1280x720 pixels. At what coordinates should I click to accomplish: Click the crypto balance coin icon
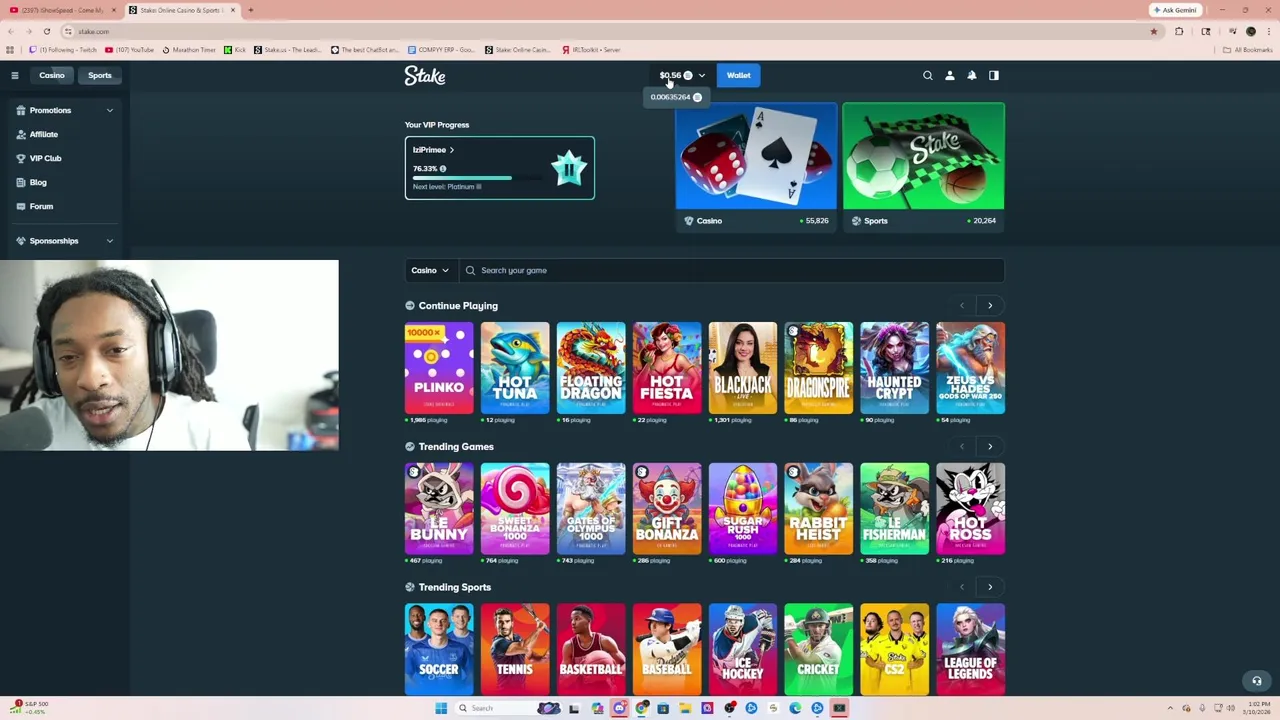[688, 75]
